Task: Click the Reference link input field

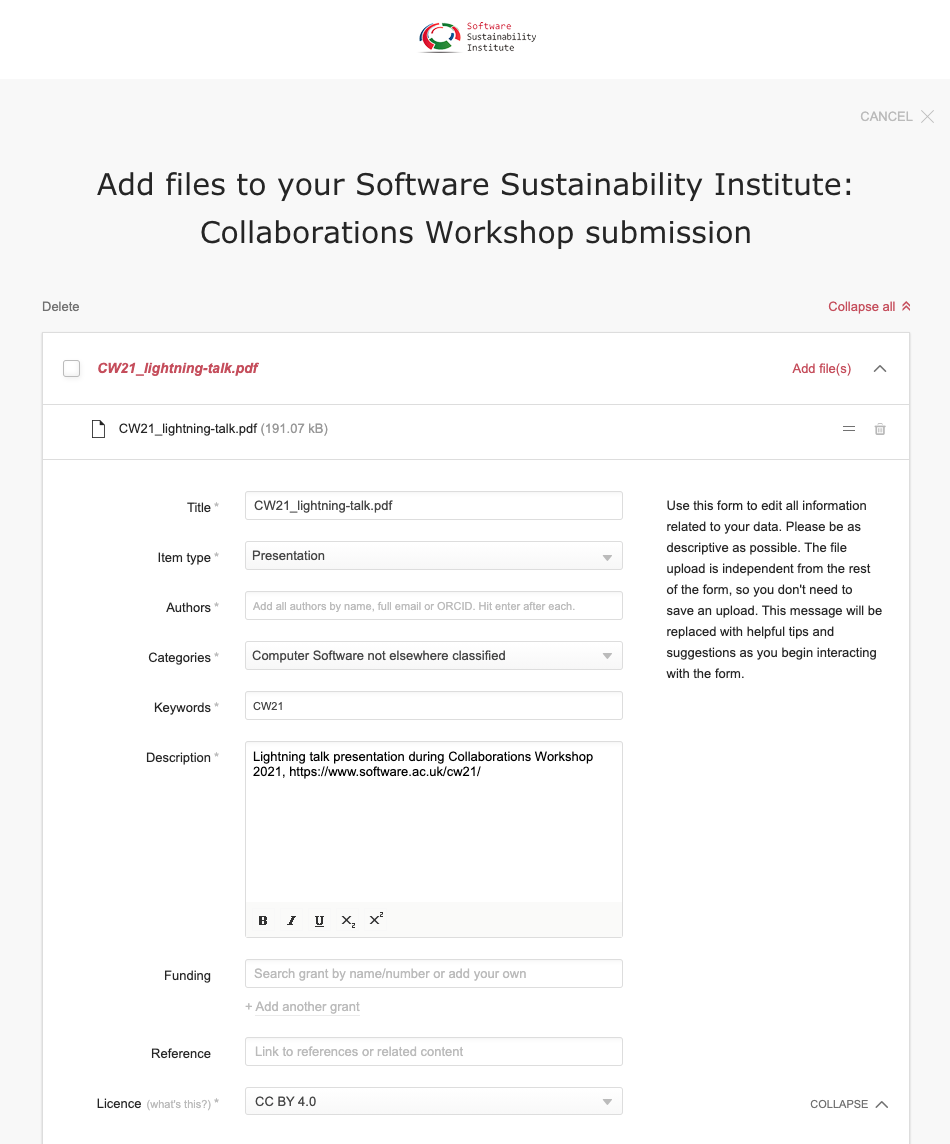Action: tap(433, 1051)
